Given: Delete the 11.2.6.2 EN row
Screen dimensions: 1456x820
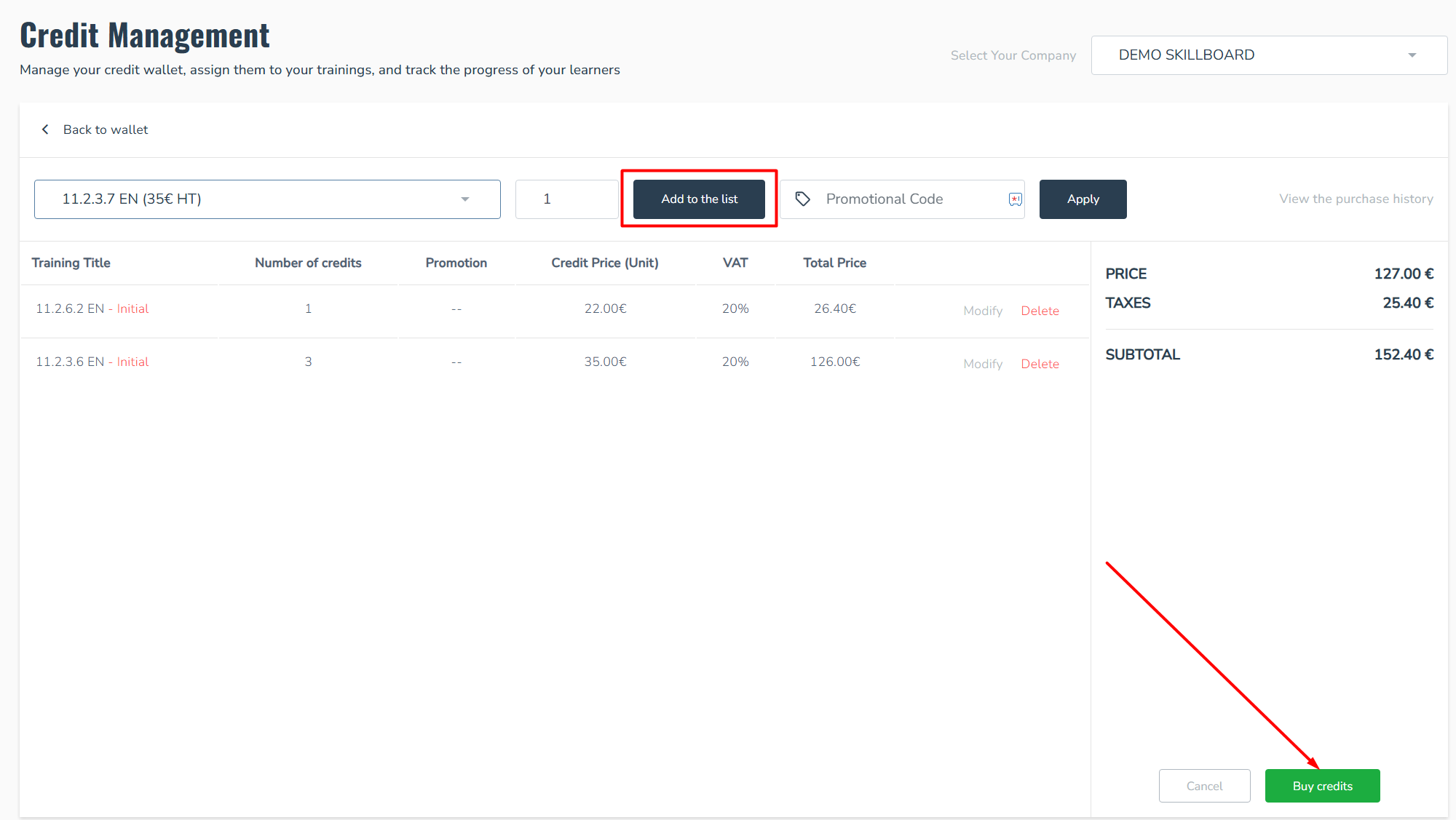Looking at the screenshot, I should coord(1040,311).
